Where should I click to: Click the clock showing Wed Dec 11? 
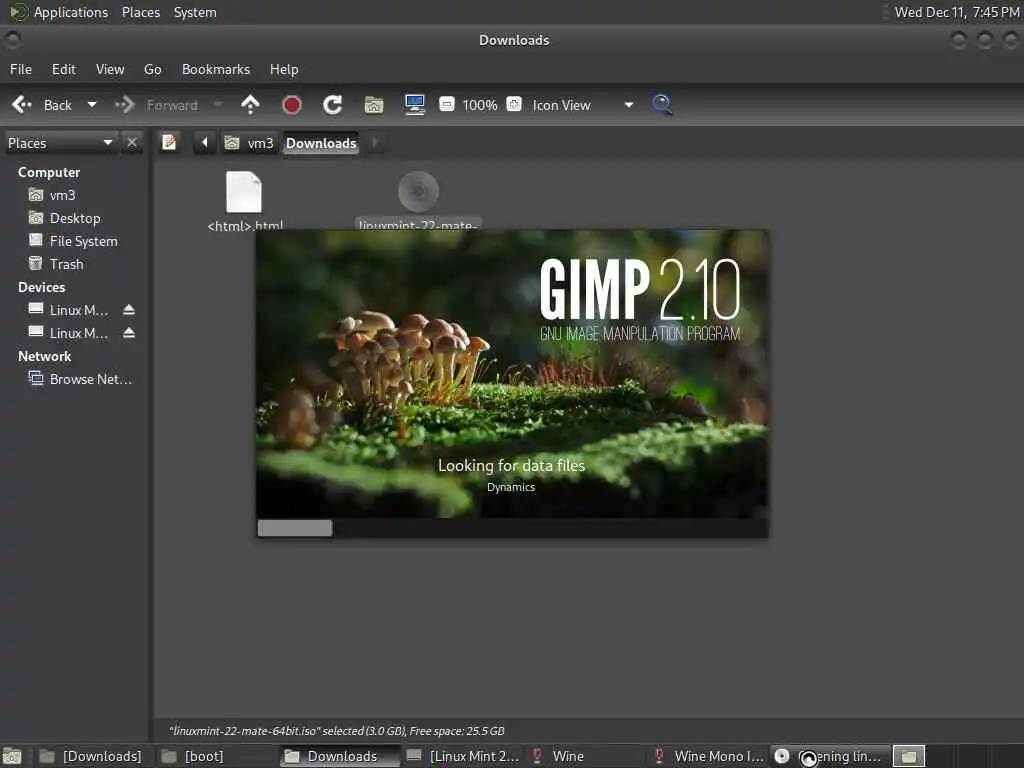point(956,12)
